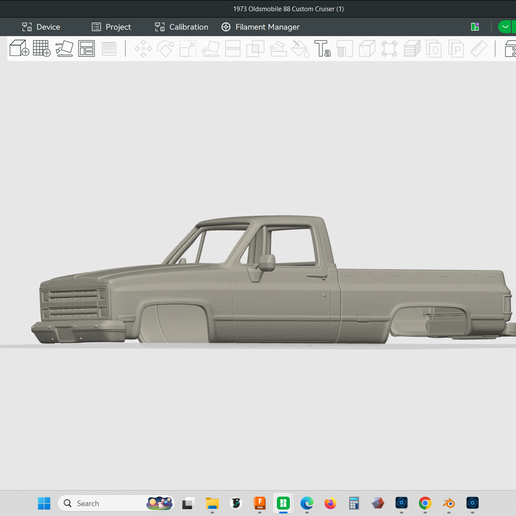Launch Microsoft Edge from the taskbar
516x516 pixels.
point(307,503)
